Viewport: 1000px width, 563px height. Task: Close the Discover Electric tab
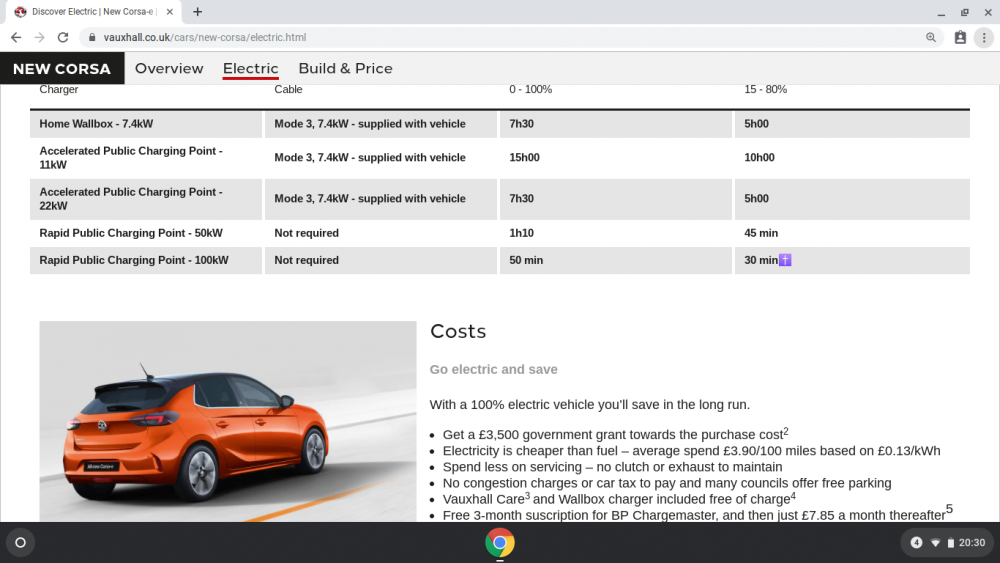pos(170,11)
